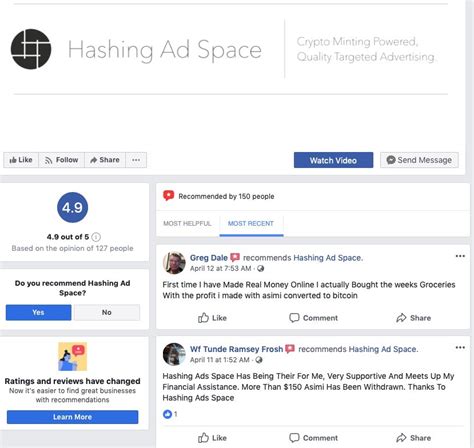Click the public globe icon on Greg Dale's post
This screenshot has width=474, height=448.
click(261, 269)
